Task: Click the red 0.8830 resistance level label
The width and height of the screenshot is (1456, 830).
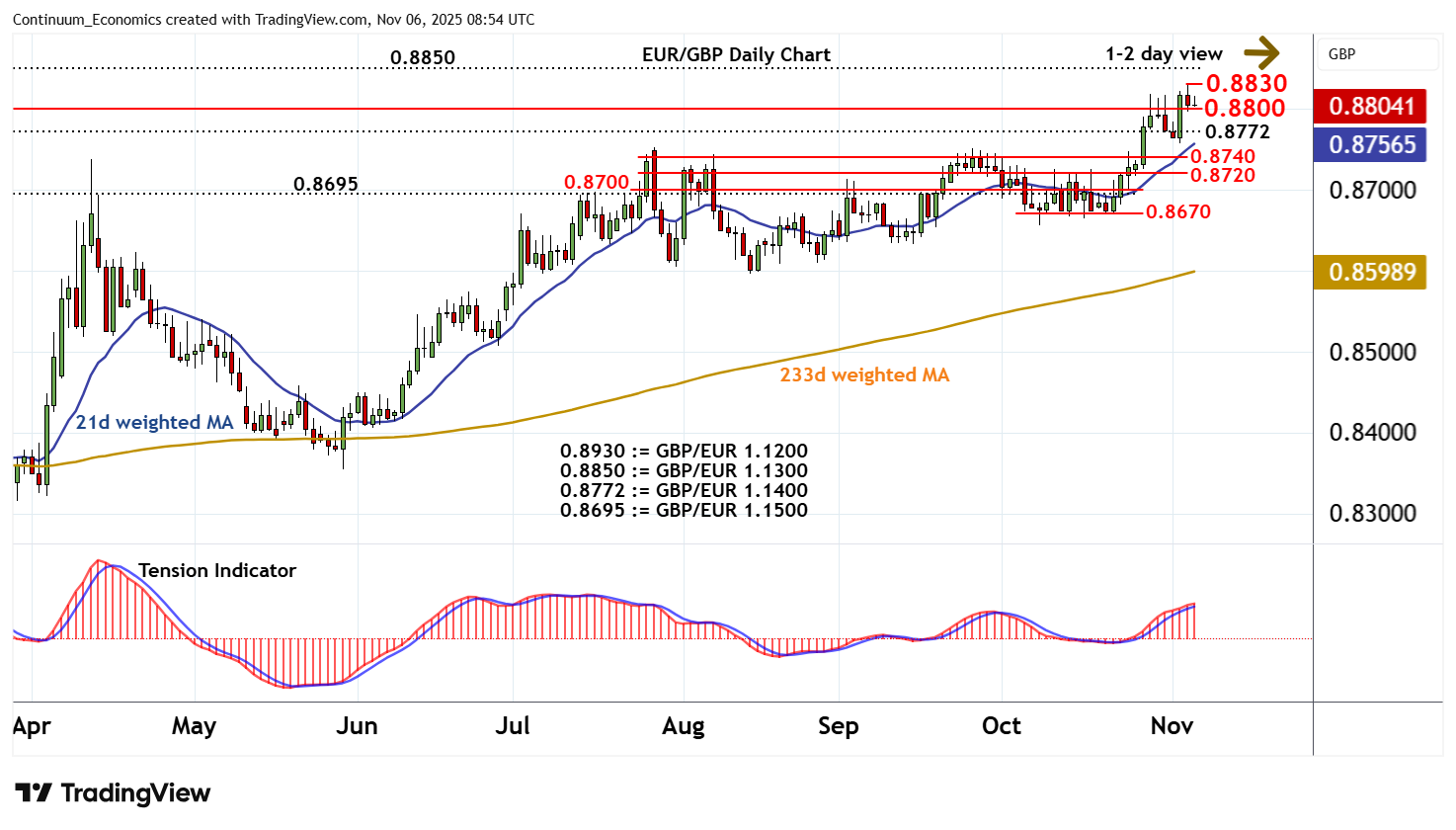Action: click(1246, 83)
